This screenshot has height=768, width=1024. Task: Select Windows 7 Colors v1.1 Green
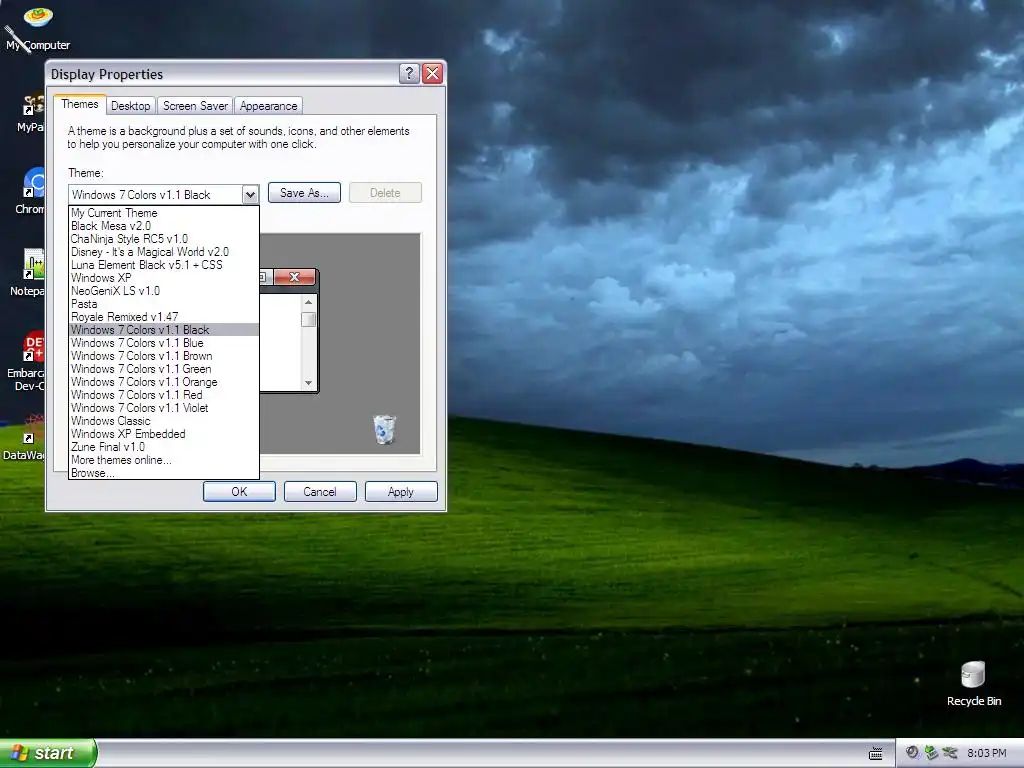coord(164,369)
